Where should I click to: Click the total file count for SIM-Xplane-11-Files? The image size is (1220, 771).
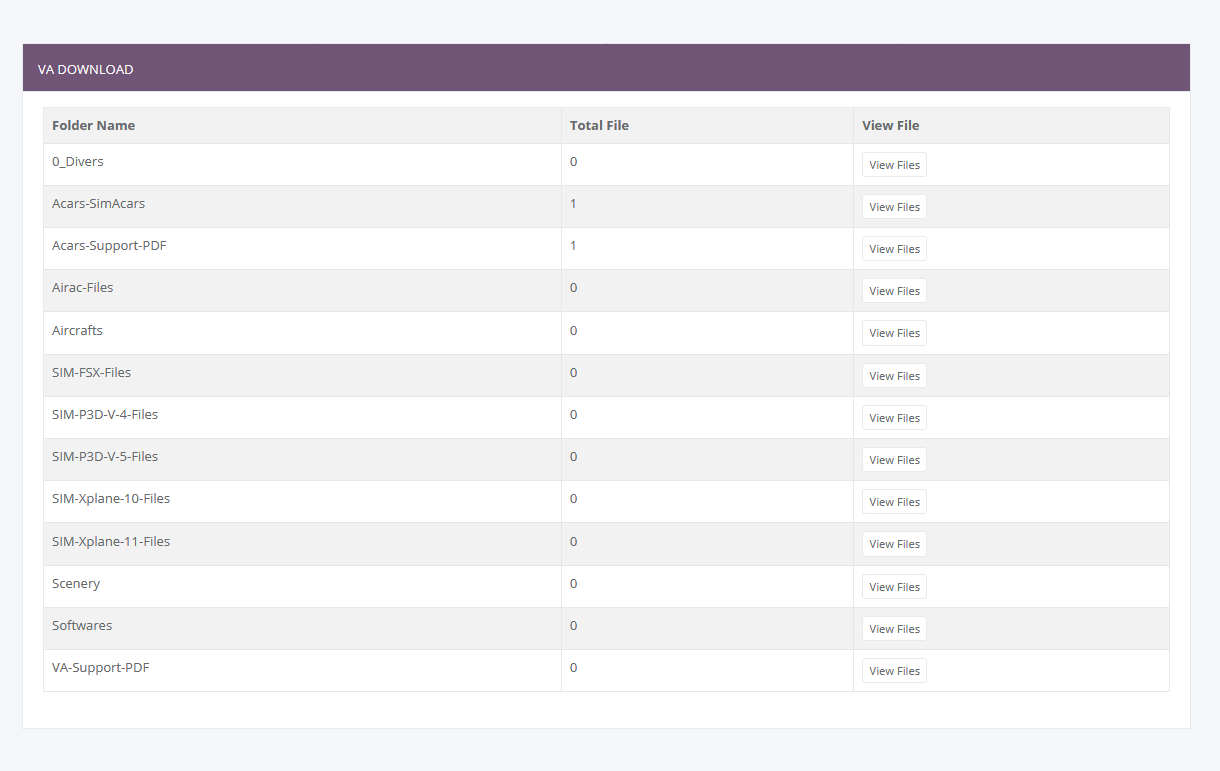coord(573,541)
